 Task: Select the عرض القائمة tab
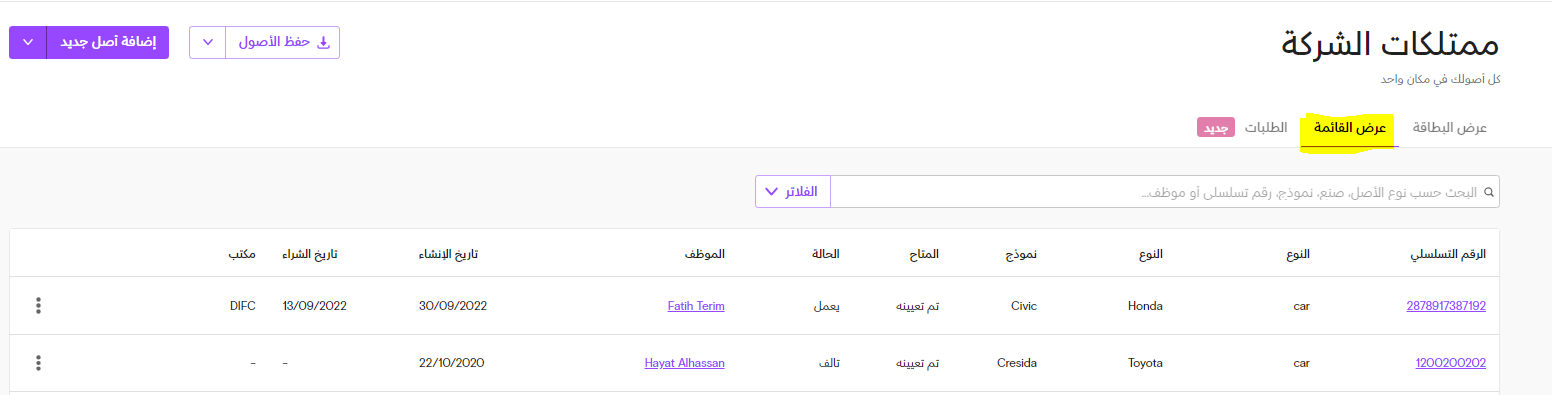[x=1350, y=128]
